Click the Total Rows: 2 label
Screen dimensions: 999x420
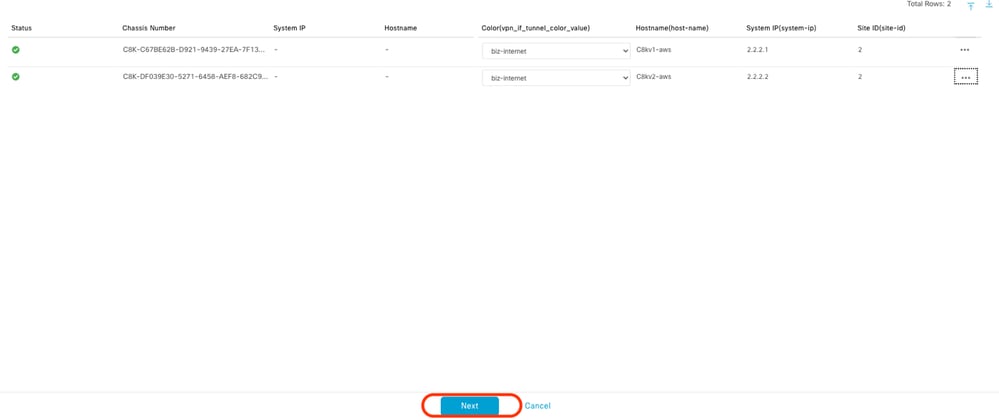click(928, 4)
